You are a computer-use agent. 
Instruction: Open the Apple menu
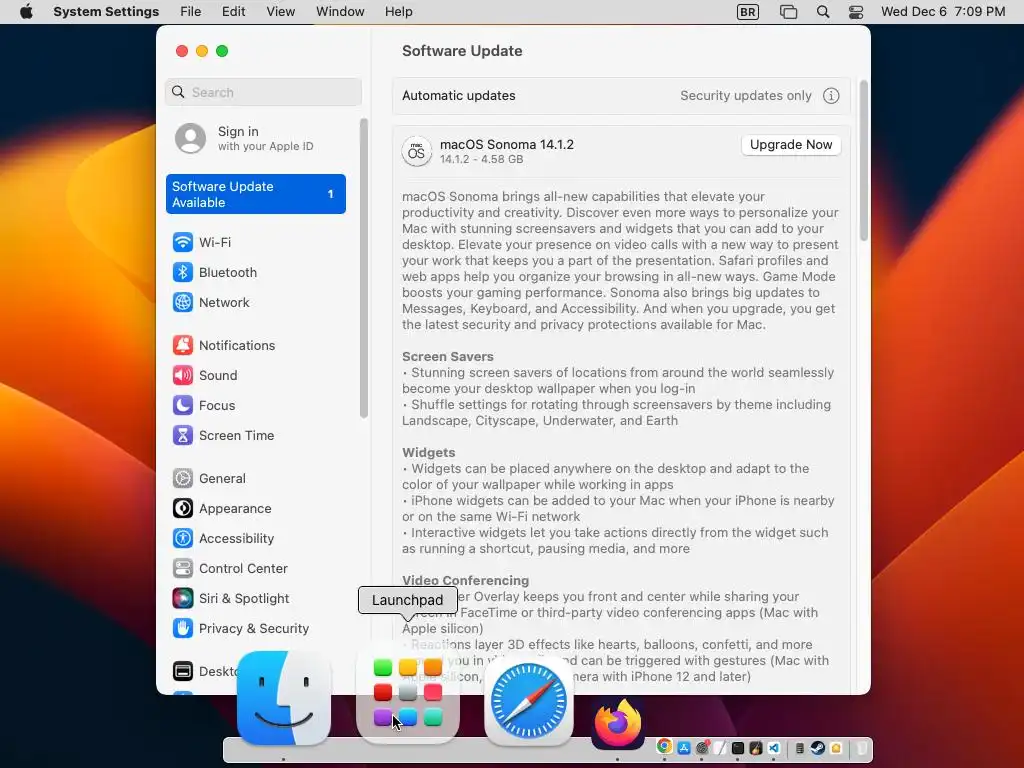pos(26,12)
